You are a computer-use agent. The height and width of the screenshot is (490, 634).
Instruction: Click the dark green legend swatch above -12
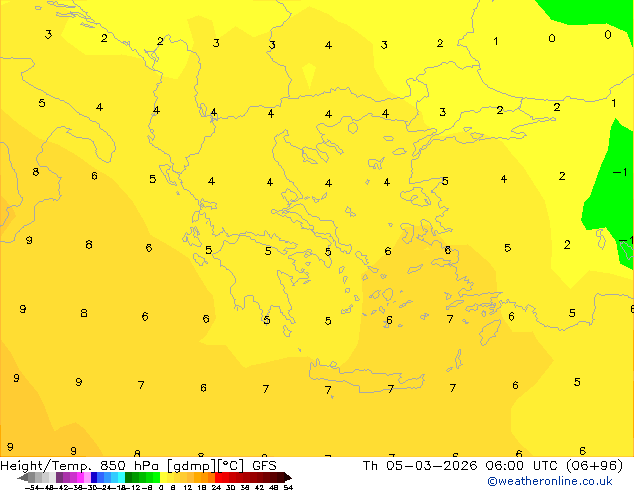(129, 477)
